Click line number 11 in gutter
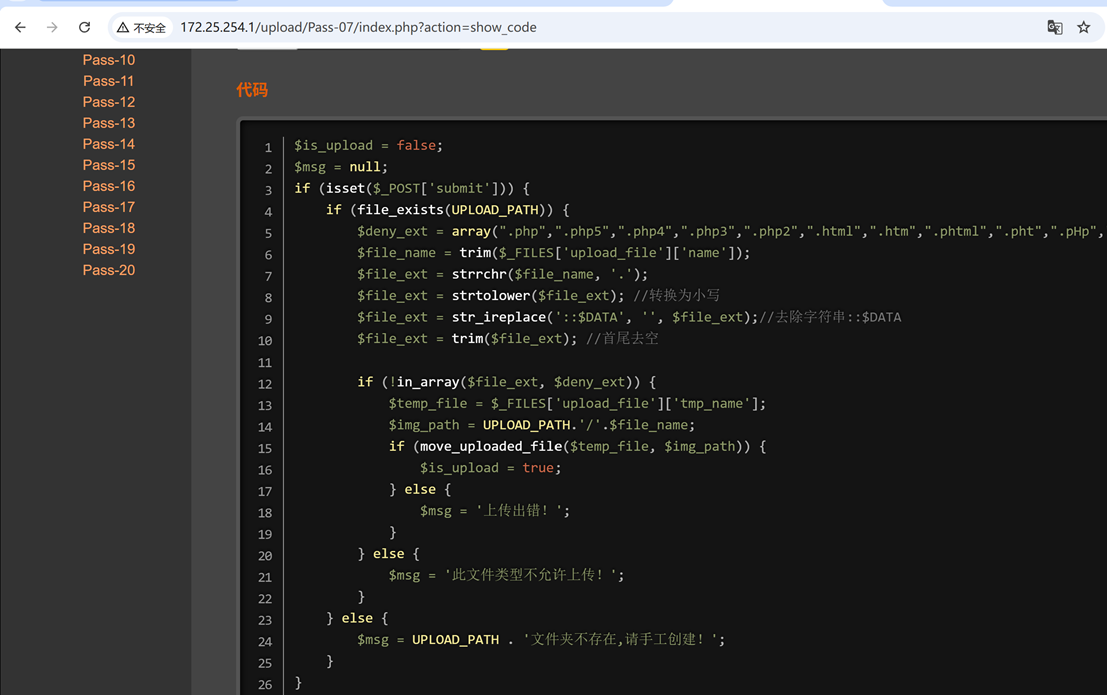 point(265,362)
